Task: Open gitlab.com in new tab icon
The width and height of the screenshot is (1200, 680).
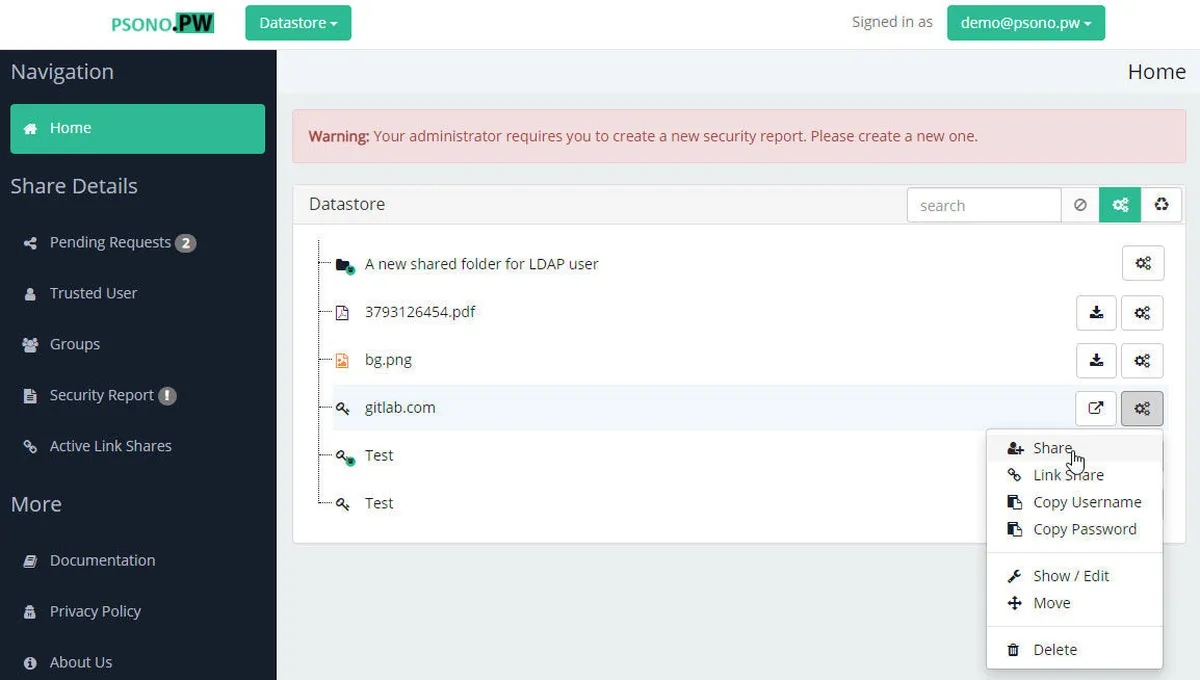Action: [x=1096, y=408]
